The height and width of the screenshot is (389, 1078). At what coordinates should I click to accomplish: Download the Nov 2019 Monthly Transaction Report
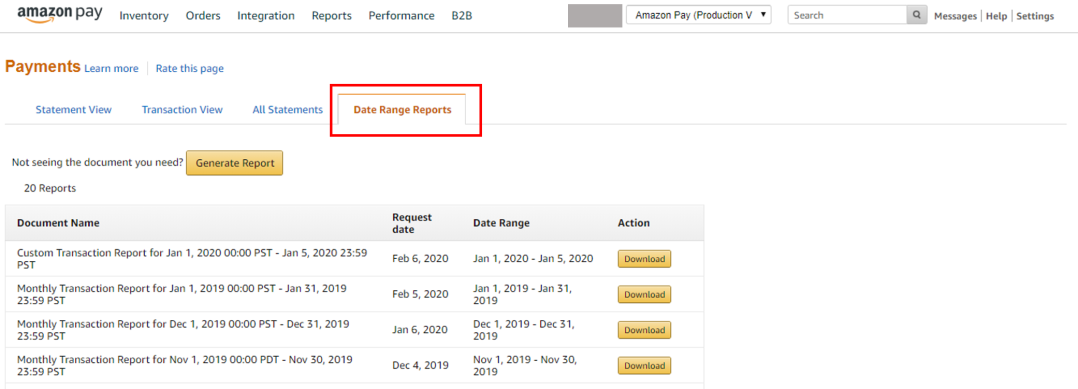(644, 366)
